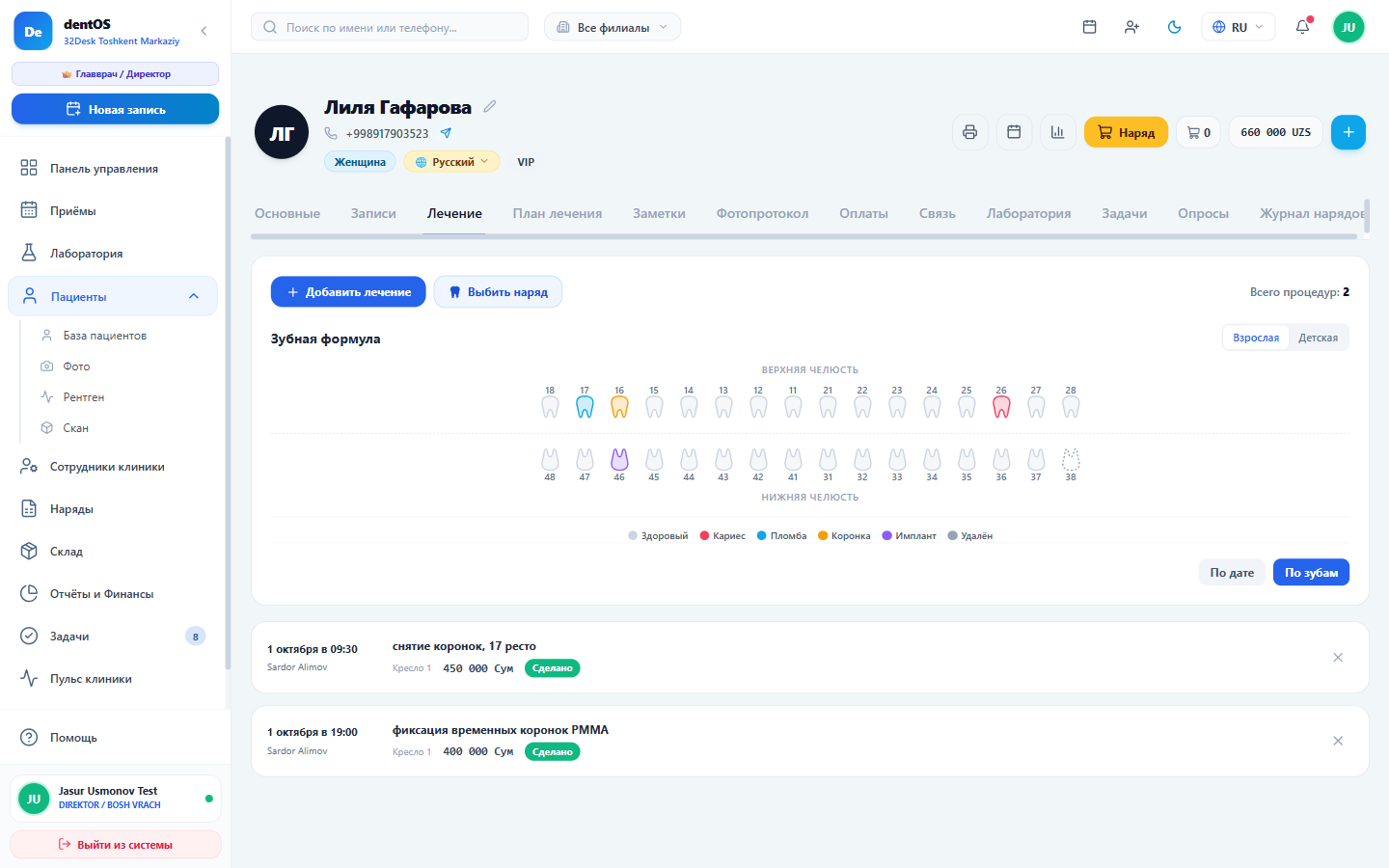
Task: Open the Записи tab
Action: 373,213
